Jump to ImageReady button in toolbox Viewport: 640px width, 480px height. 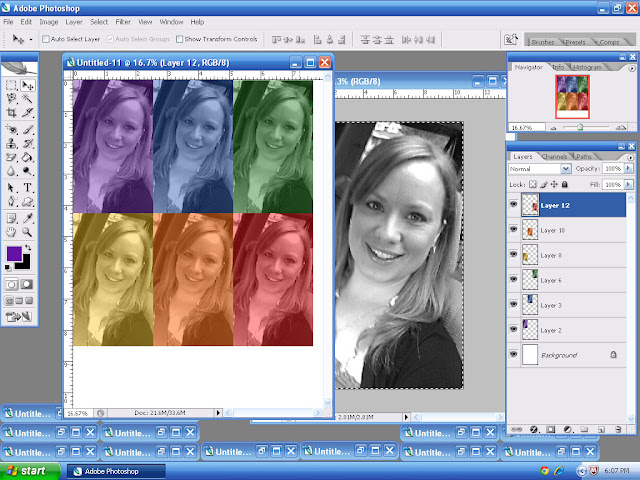pos(19,316)
